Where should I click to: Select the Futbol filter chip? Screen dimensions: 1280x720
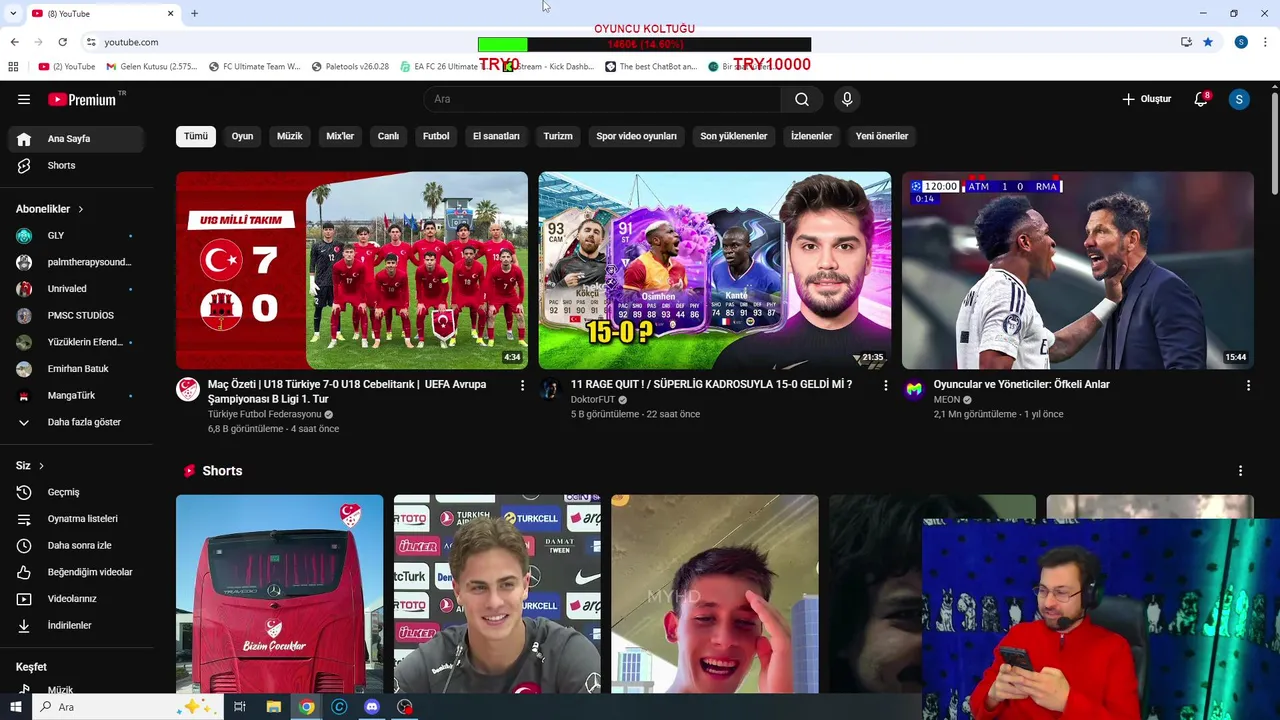tap(436, 136)
